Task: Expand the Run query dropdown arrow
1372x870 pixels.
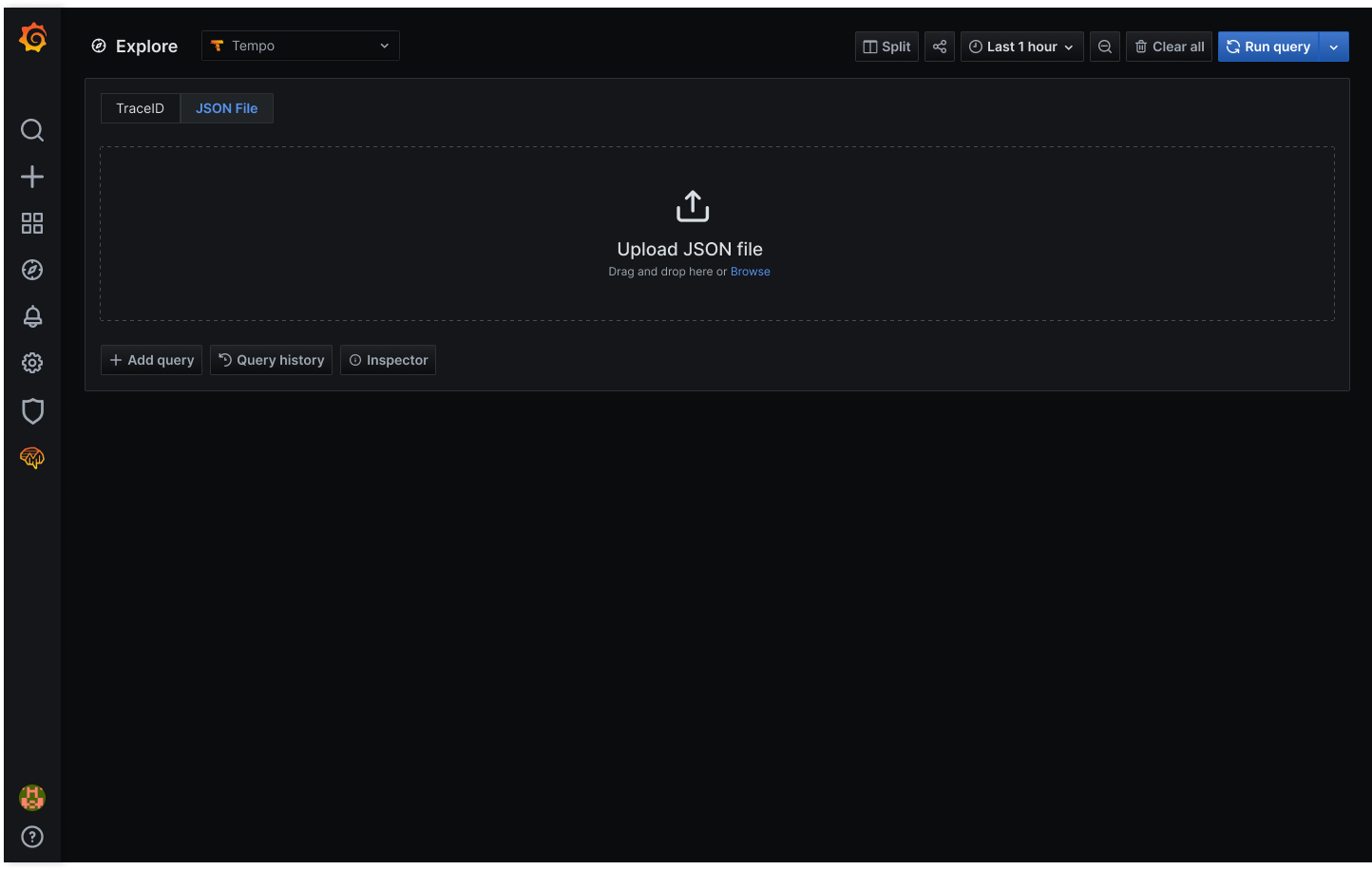Action: tap(1334, 46)
